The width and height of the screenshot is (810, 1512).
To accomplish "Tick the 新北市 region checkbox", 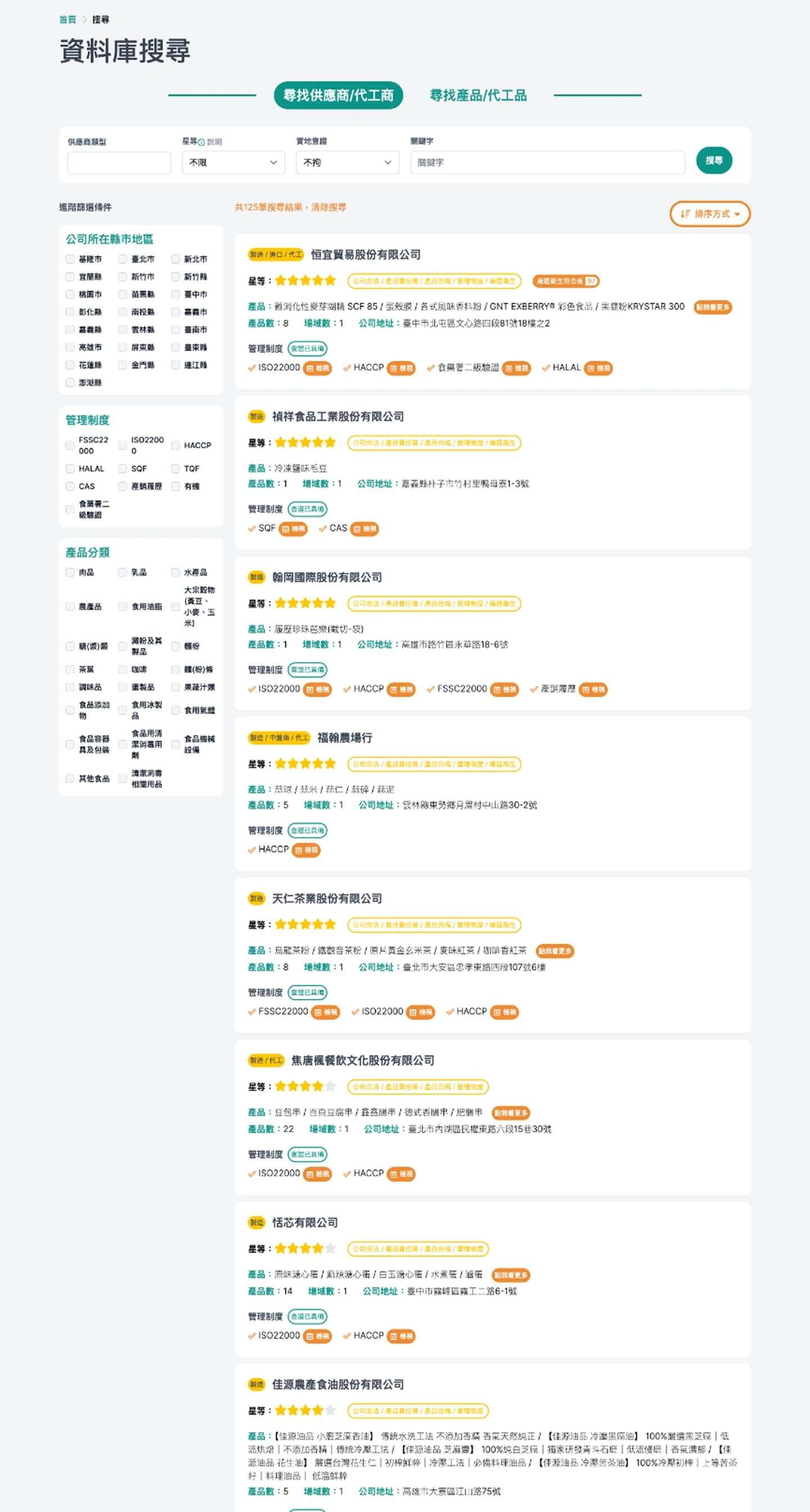I will click(175, 259).
